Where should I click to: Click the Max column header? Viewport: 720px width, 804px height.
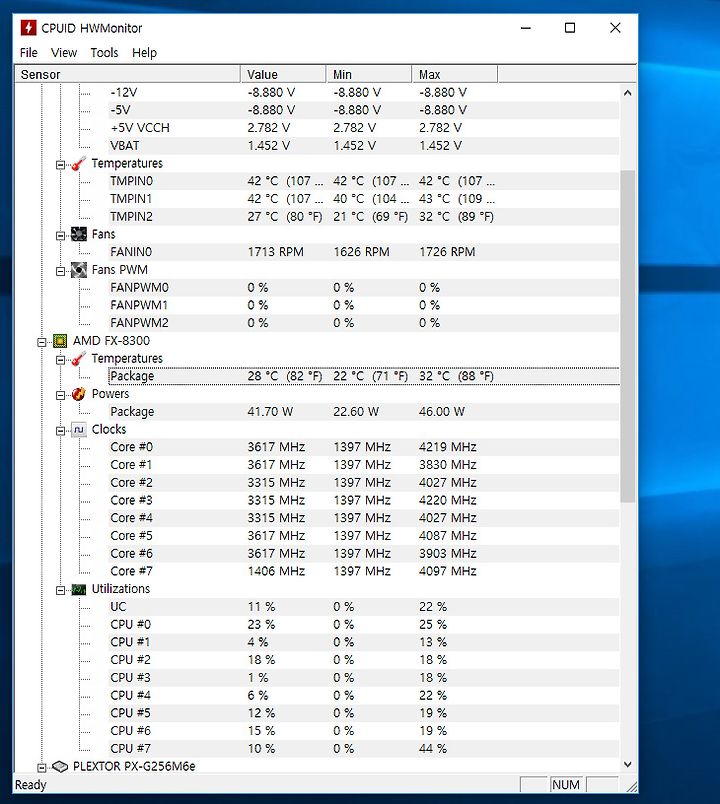point(455,74)
